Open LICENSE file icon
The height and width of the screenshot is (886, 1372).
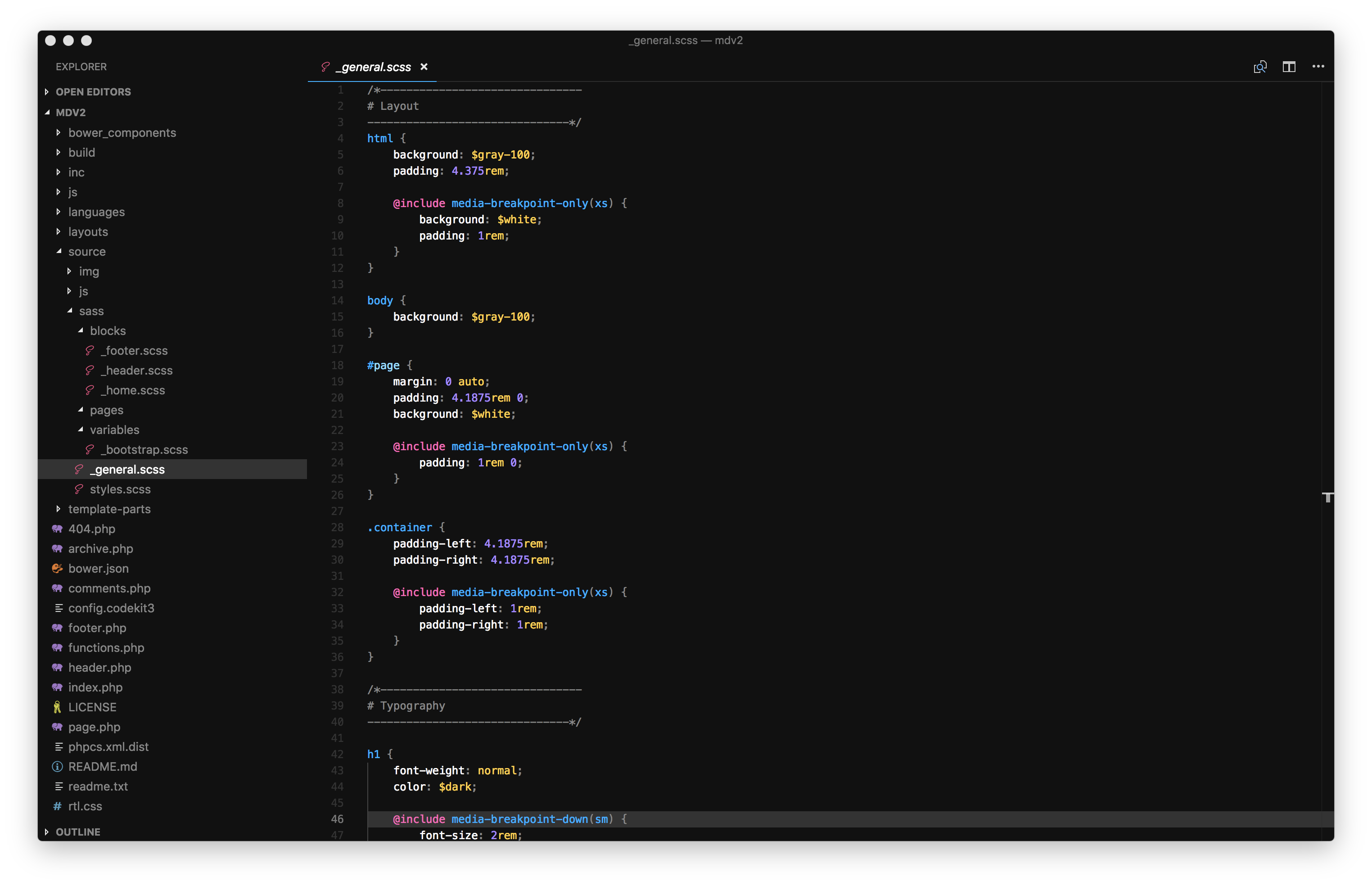coord(57,707)
